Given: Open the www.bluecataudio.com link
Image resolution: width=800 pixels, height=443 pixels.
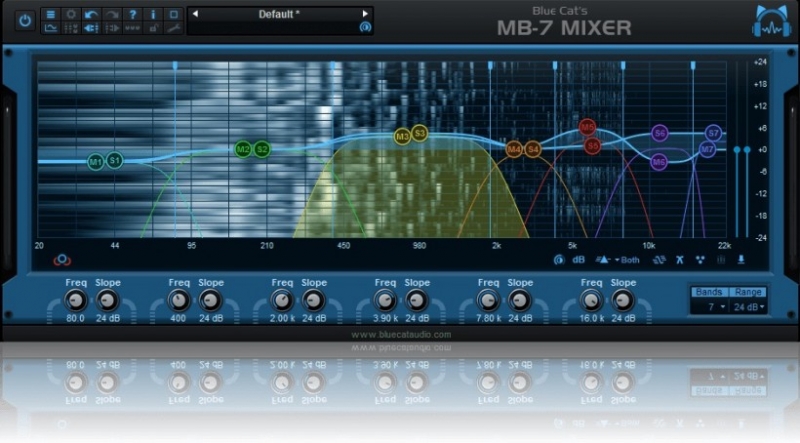Looking at the screenshot, I should tap(401, 335).
